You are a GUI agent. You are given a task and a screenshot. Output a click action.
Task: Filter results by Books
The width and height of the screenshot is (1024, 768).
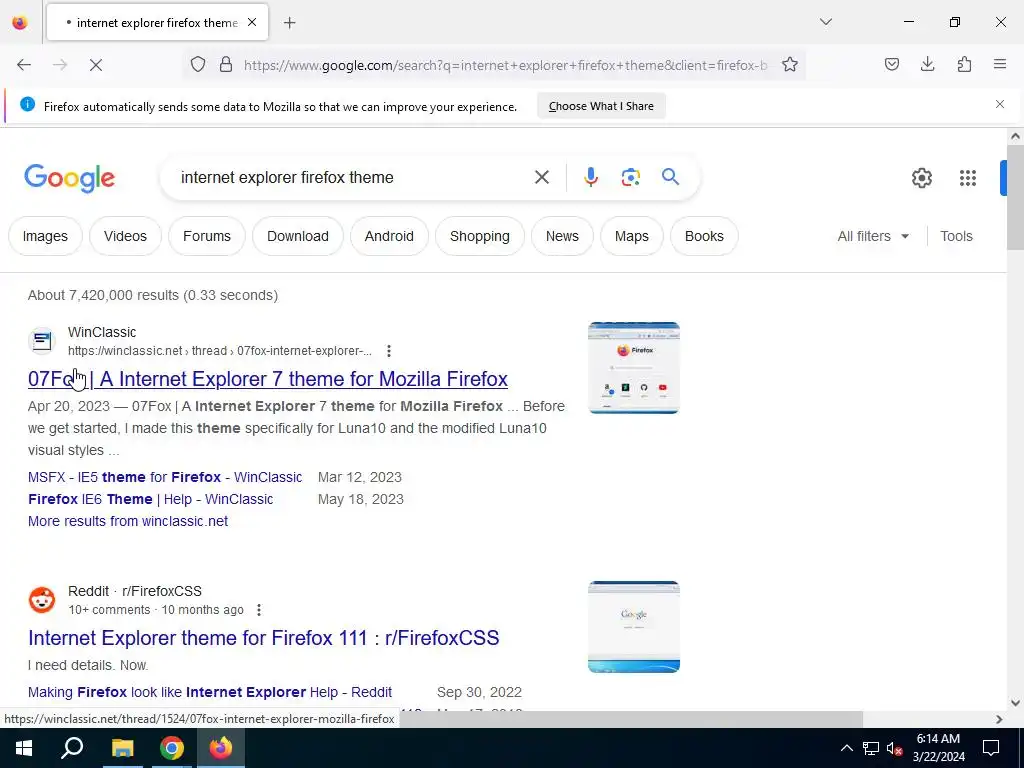tap(704, 236)
